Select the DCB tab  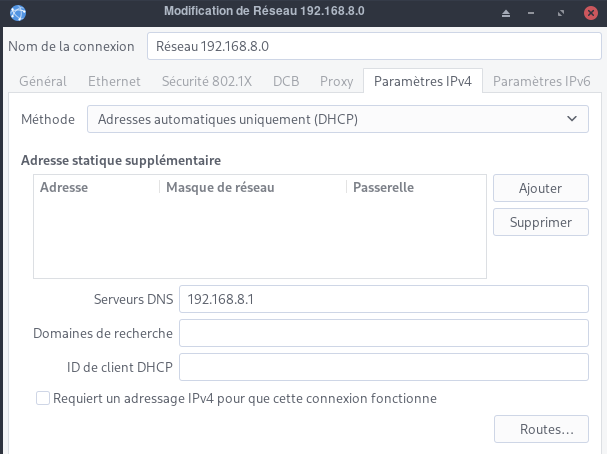(286, 81)
